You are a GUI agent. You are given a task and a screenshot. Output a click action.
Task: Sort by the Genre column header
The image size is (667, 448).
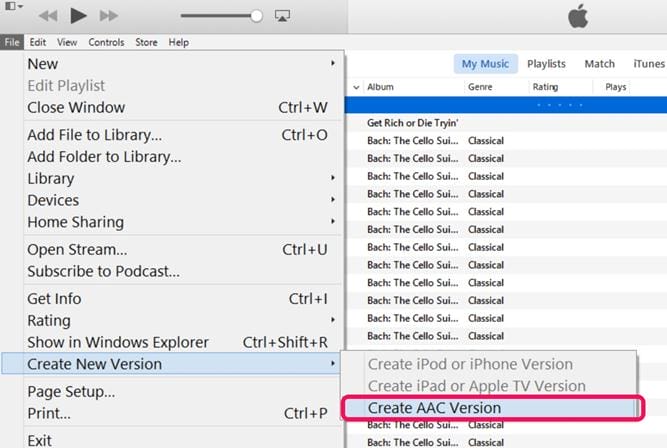click(480, 87)
